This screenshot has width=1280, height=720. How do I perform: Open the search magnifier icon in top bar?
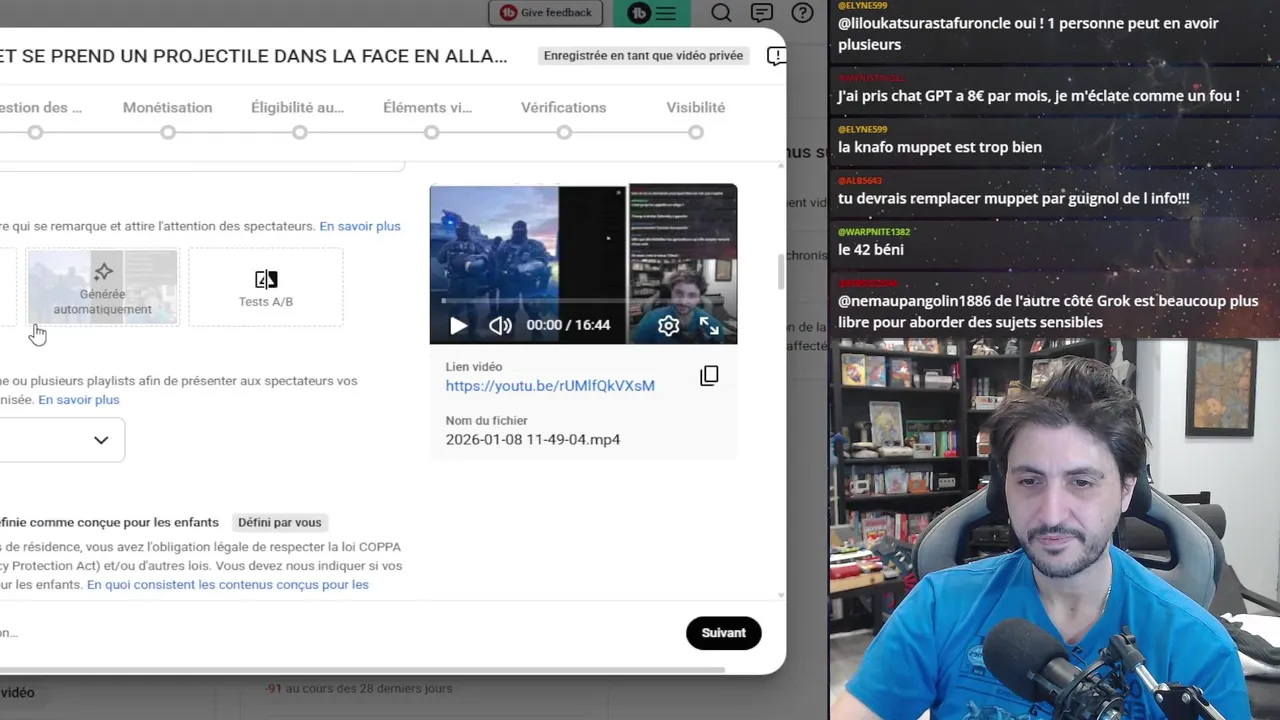pyautogui.click(x=721, y=13)
